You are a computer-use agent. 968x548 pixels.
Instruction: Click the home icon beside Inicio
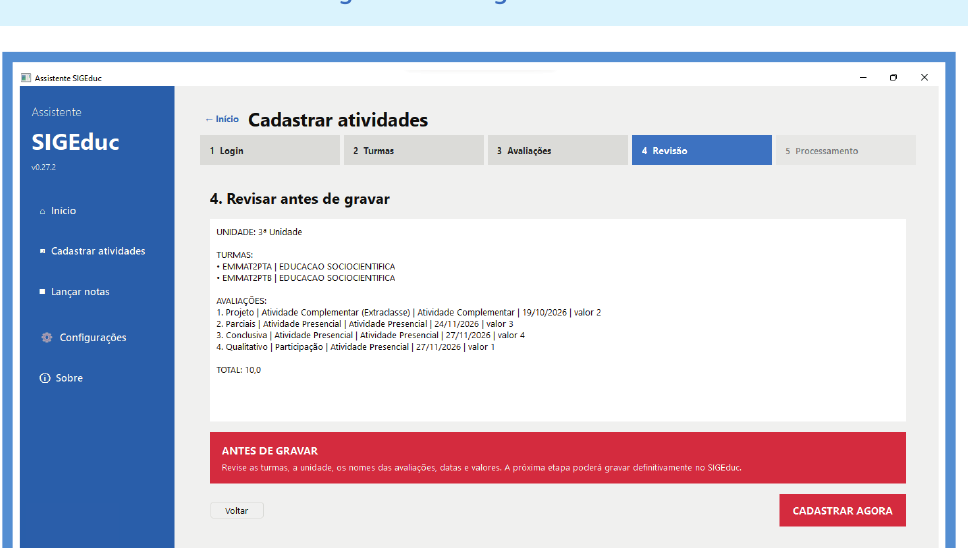click(x=42, y=211)
